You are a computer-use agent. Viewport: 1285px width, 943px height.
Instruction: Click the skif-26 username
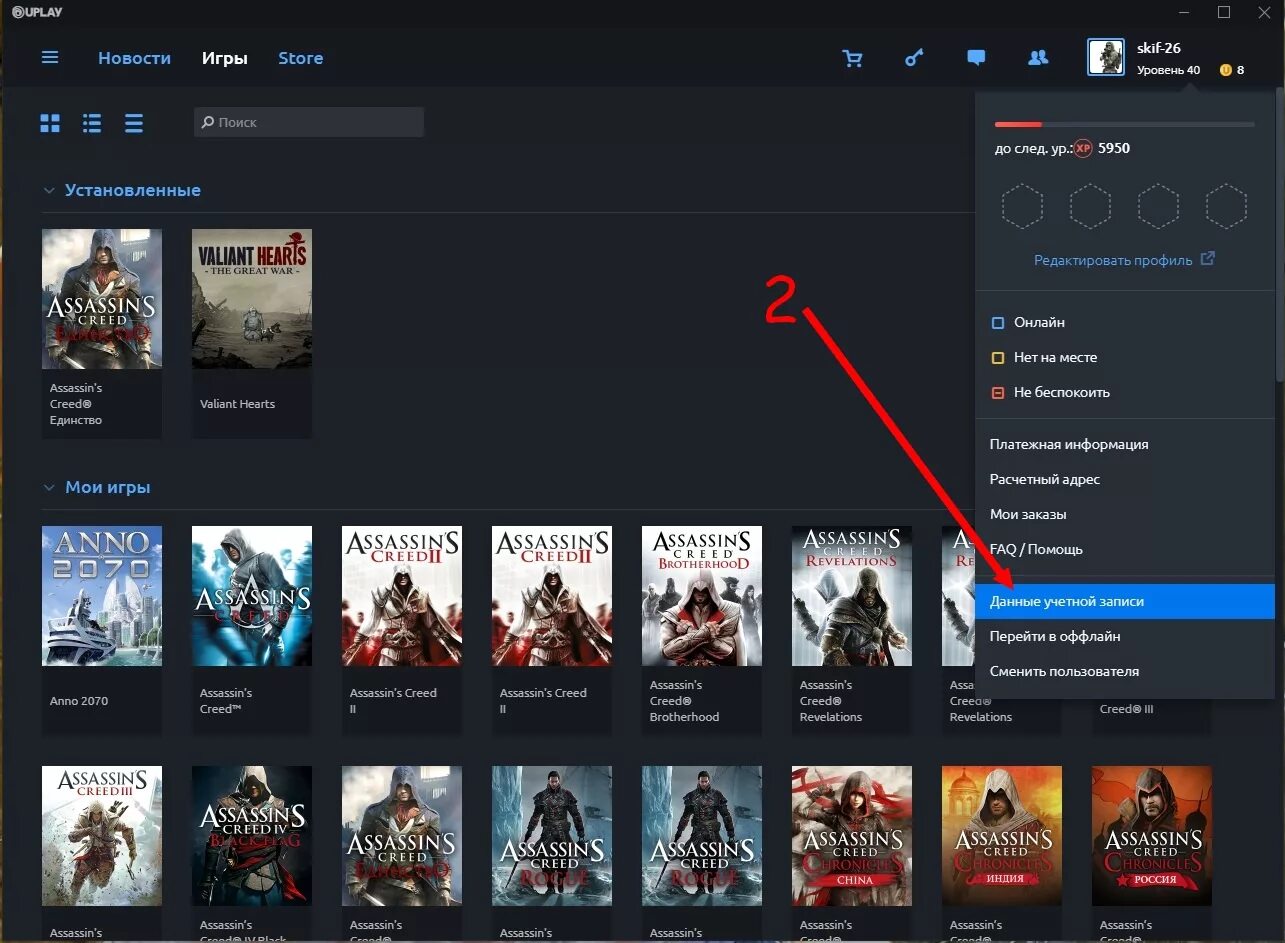tap(1159, 48)
